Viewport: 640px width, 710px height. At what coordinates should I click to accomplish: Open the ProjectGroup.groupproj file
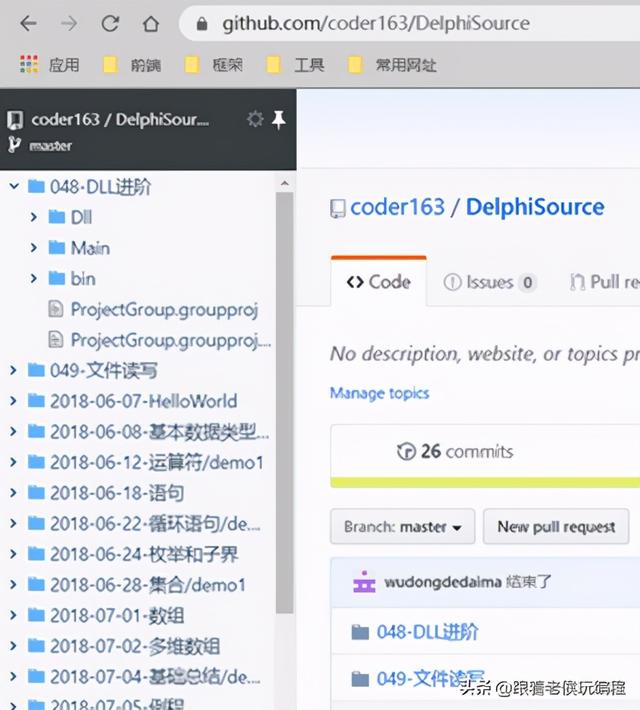(x=164, y=309)
